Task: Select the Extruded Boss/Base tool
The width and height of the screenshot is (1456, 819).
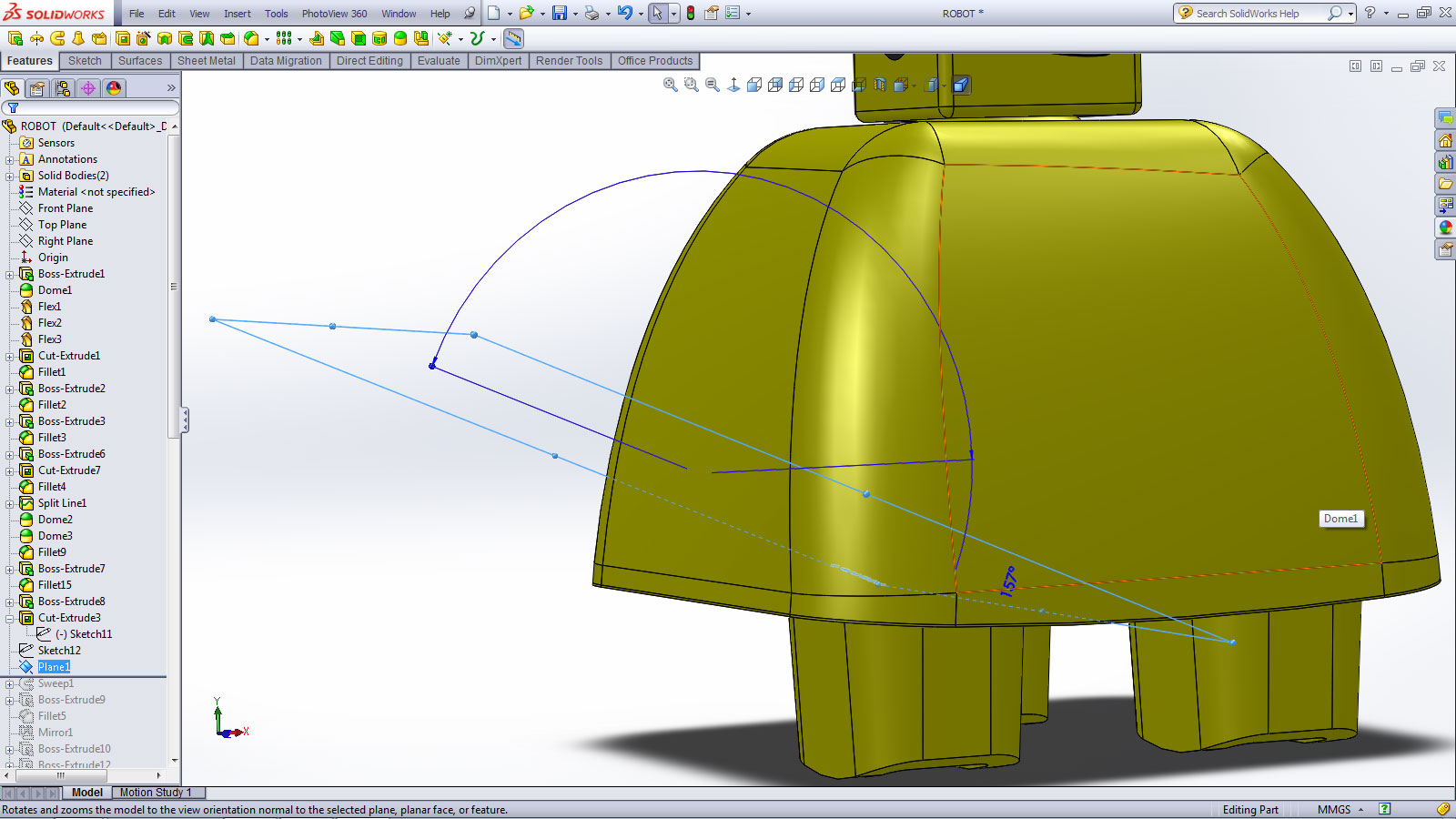Action: (15, 38)
